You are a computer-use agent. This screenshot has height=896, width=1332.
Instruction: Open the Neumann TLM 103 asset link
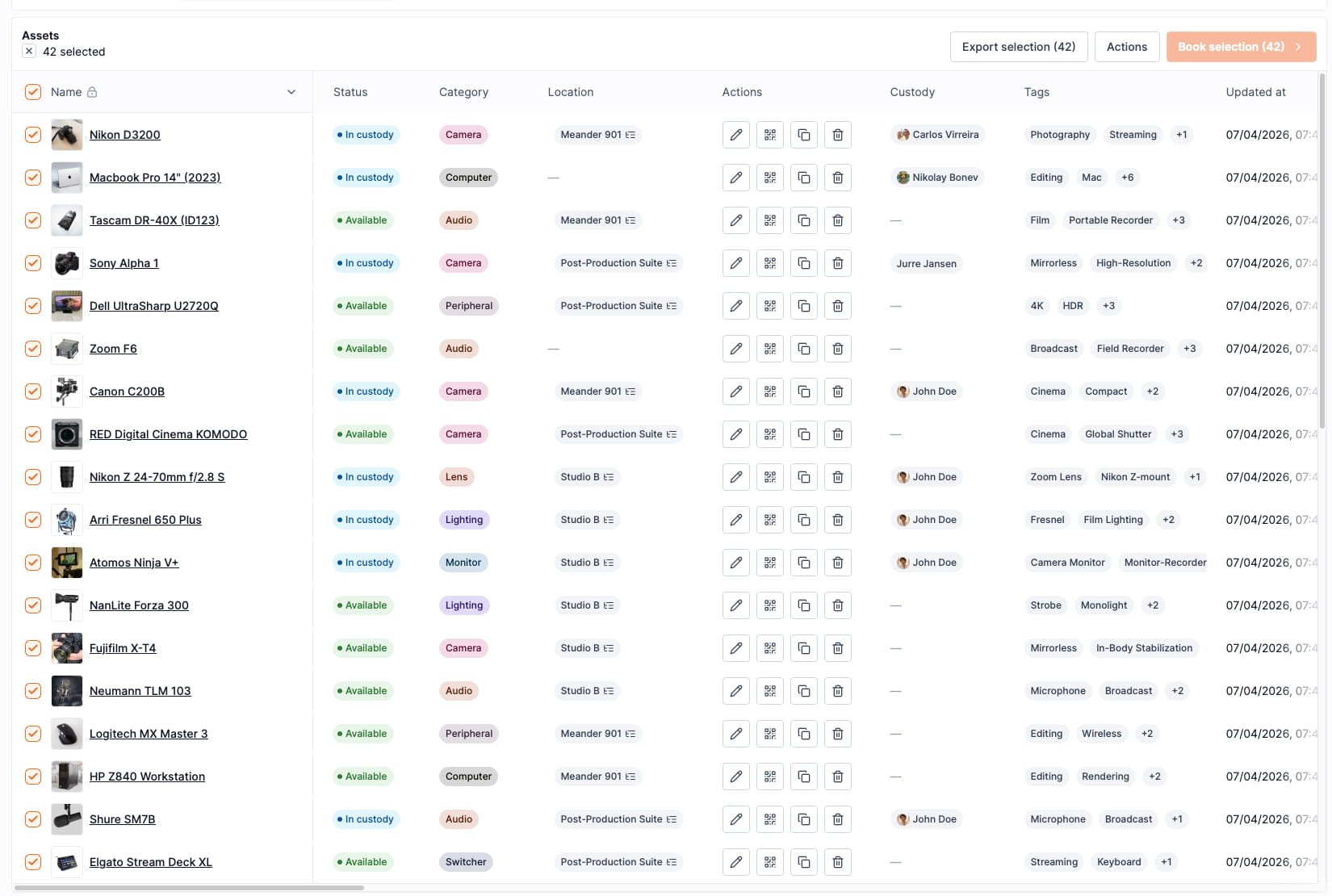140,691
